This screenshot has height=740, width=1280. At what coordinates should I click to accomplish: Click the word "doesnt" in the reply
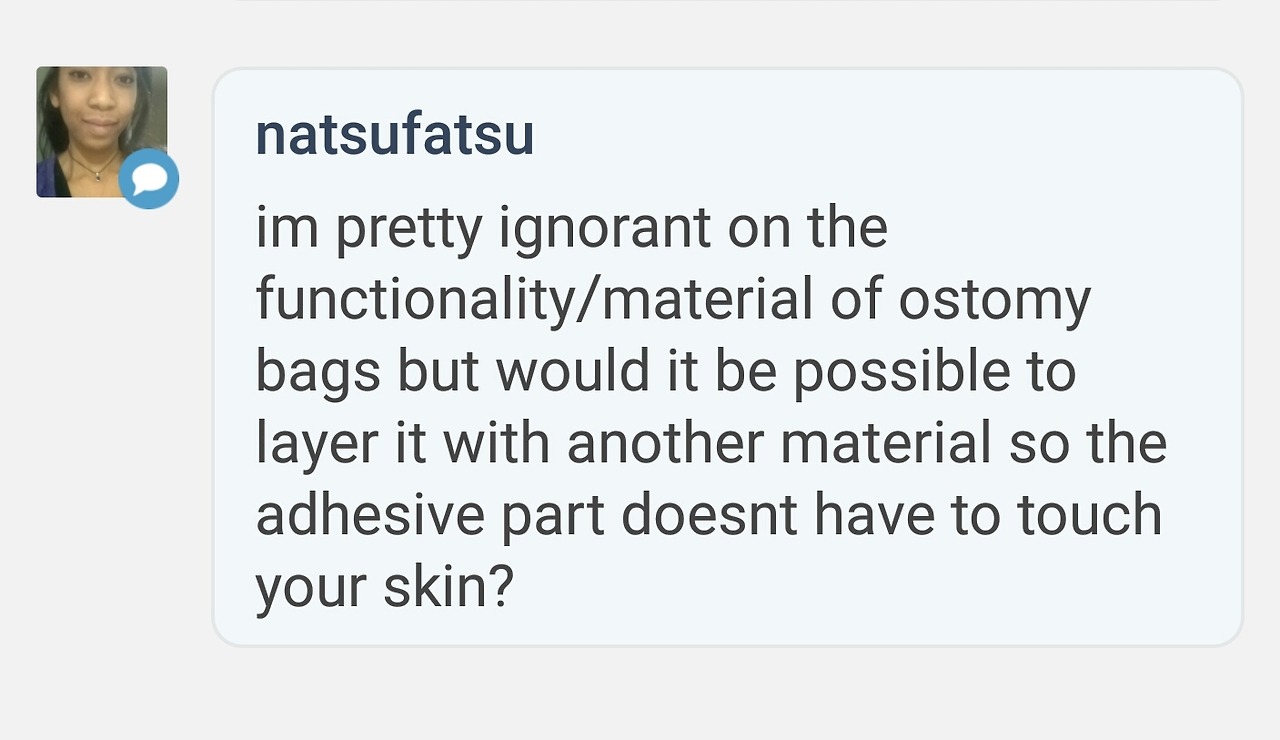pos(708,515)
